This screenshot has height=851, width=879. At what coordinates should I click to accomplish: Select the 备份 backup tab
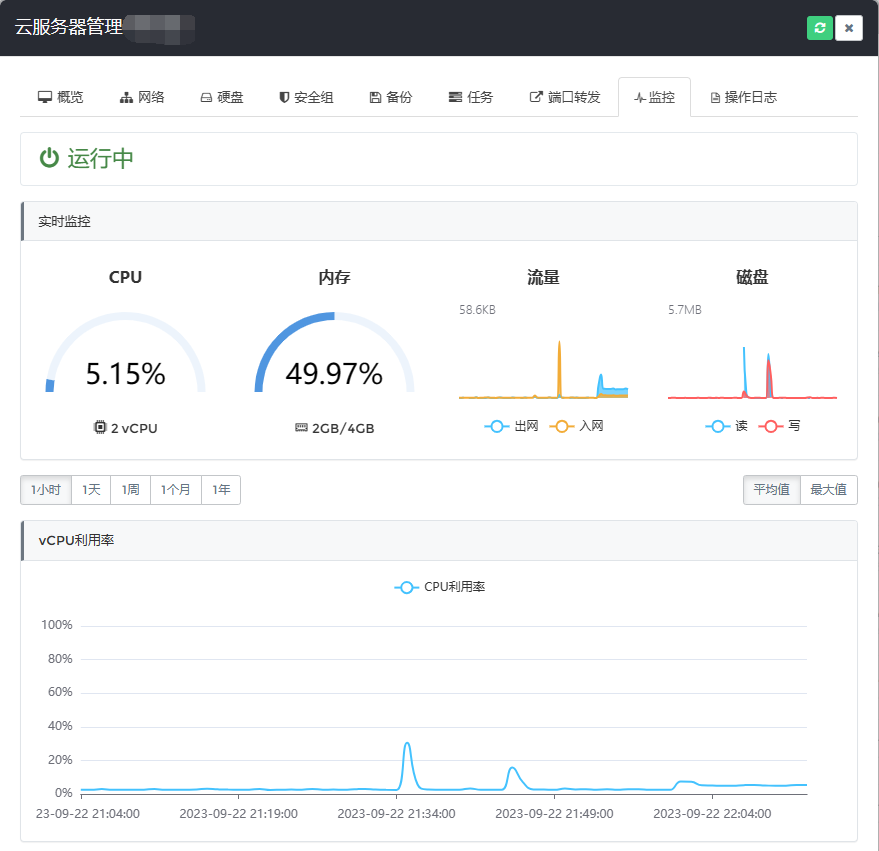point(391,98)
